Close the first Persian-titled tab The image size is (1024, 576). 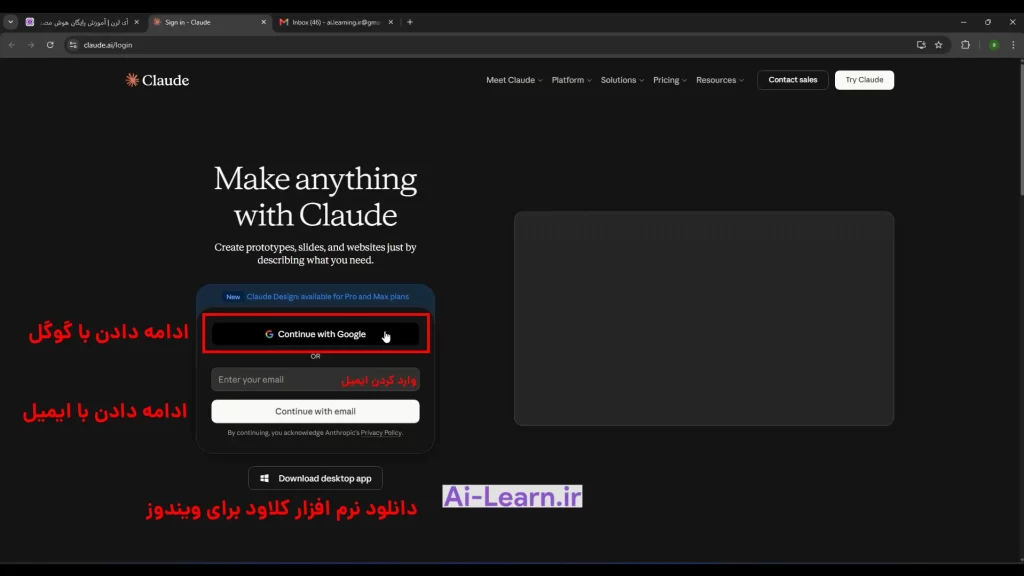click(x=136, y=22)
